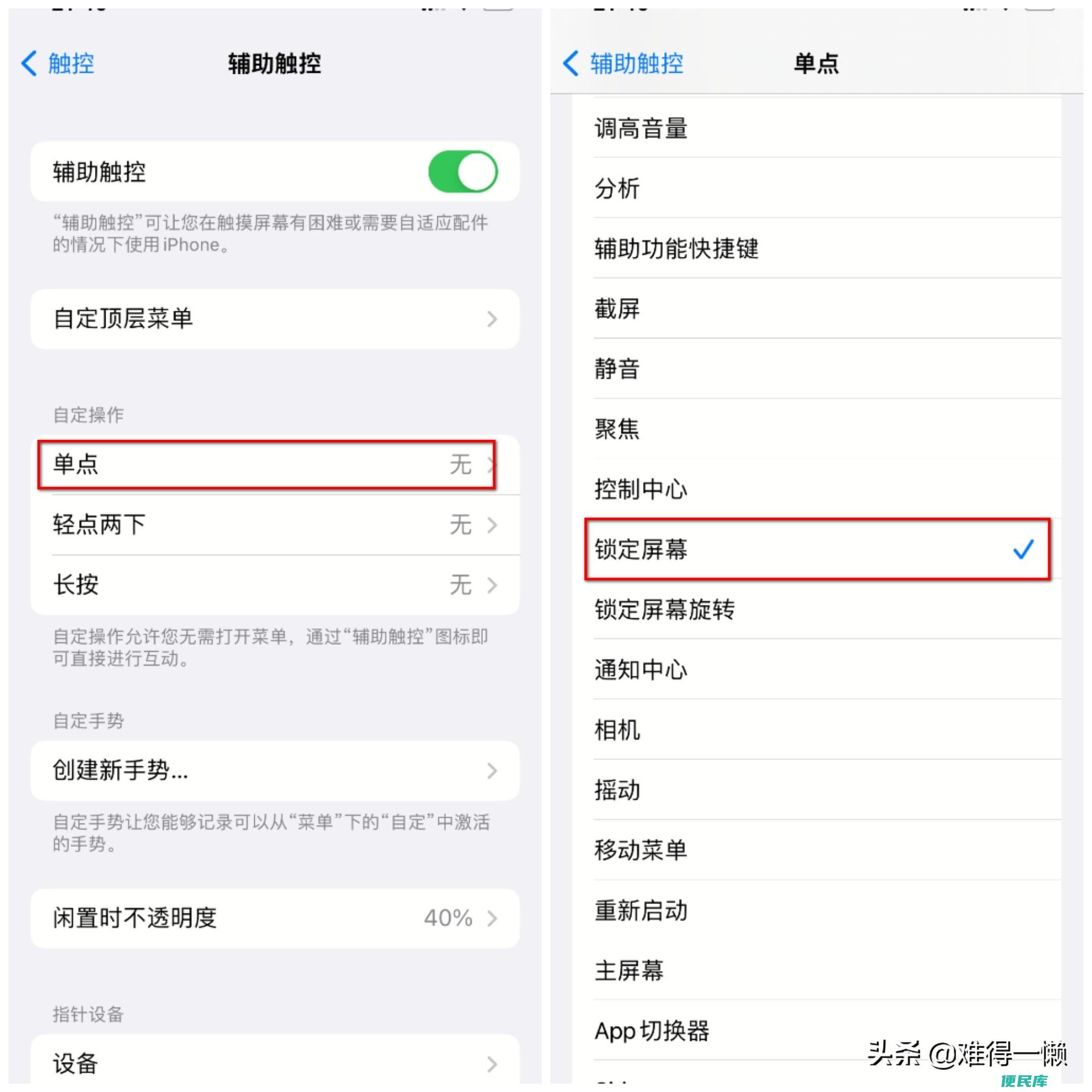Screen dimensions: 1092x1092
Task: Open 闲置时不透明度 40% setting
Action: click(x=275, y=919)
